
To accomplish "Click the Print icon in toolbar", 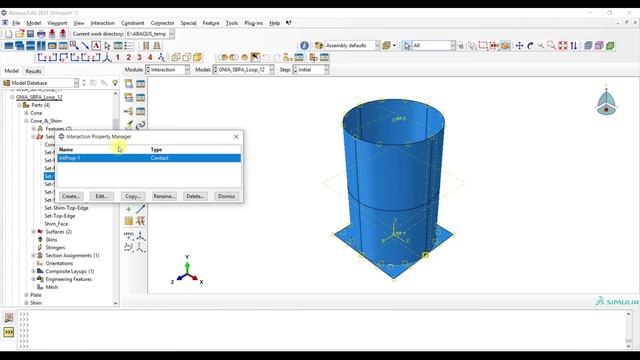I will 41,34.
